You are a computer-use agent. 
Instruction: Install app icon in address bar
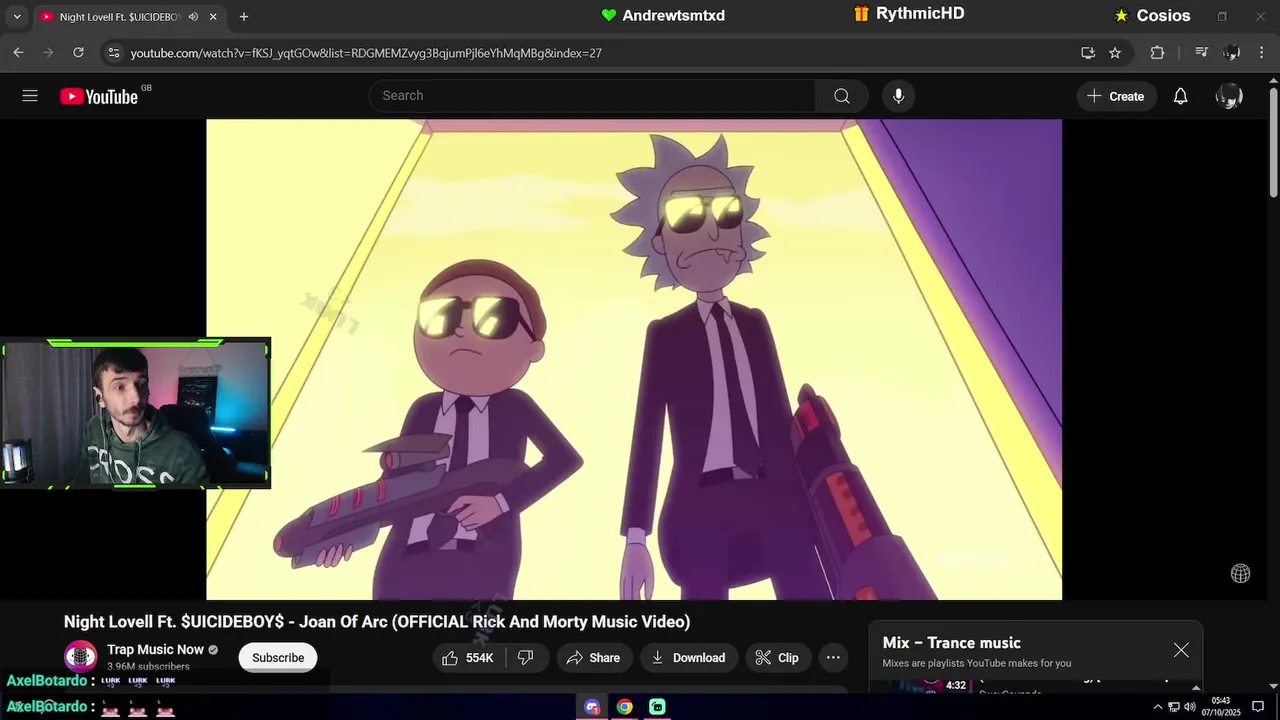1088,53
